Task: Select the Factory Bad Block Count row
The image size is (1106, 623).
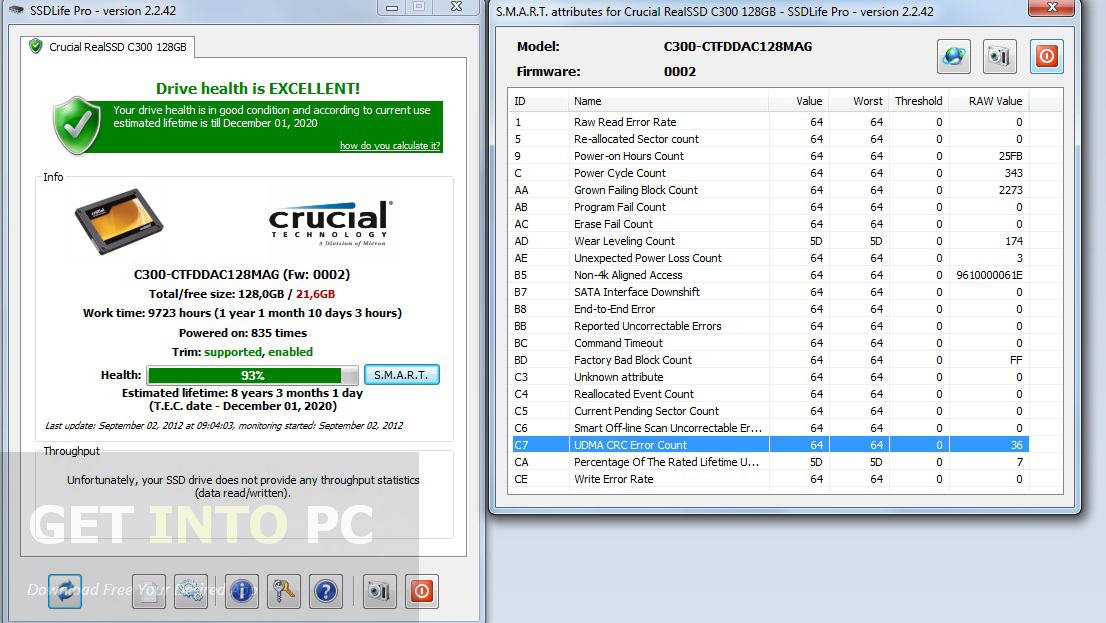Action: pos(769,360)
